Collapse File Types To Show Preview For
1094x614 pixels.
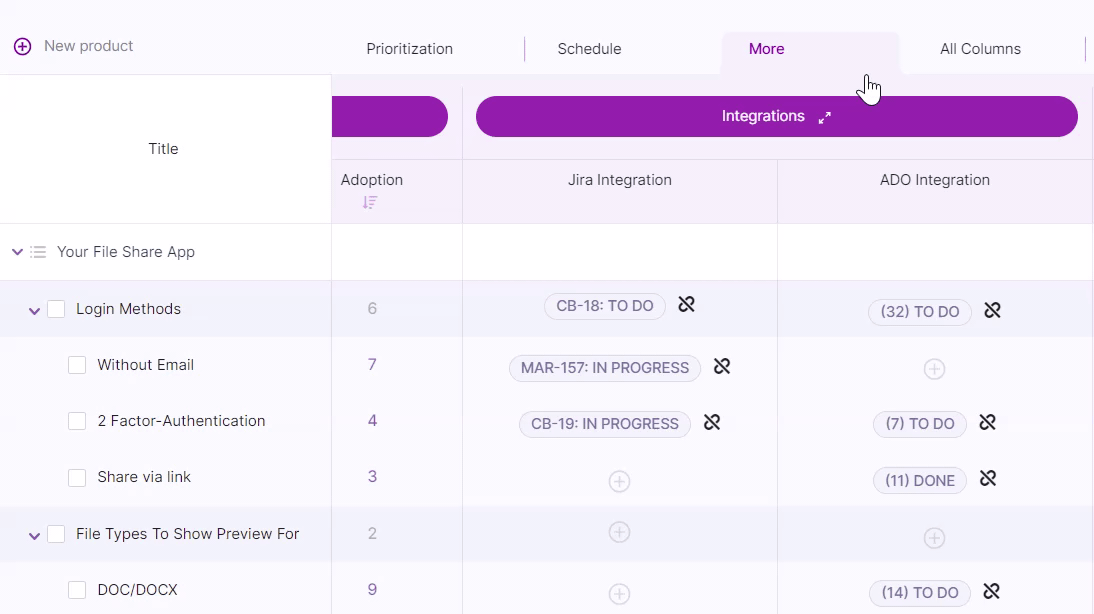pos(34,535)
